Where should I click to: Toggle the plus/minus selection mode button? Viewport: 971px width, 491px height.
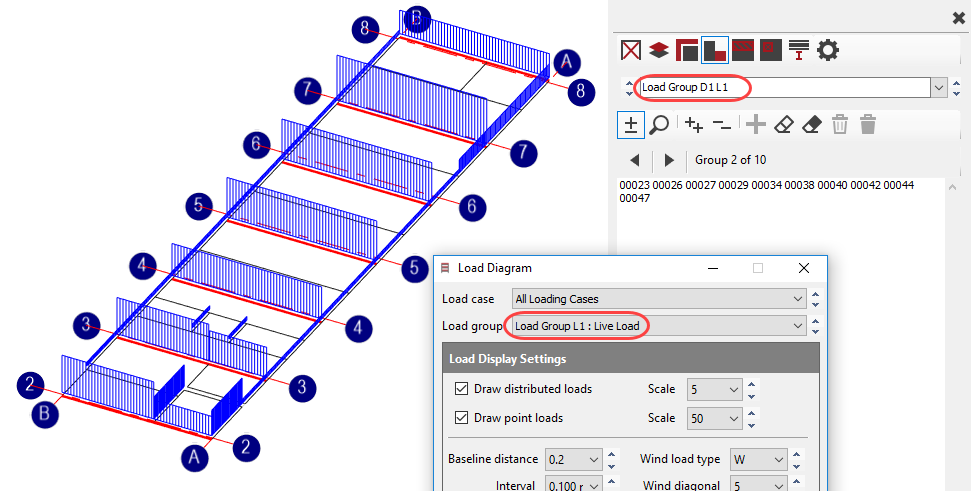click(631, 124)
